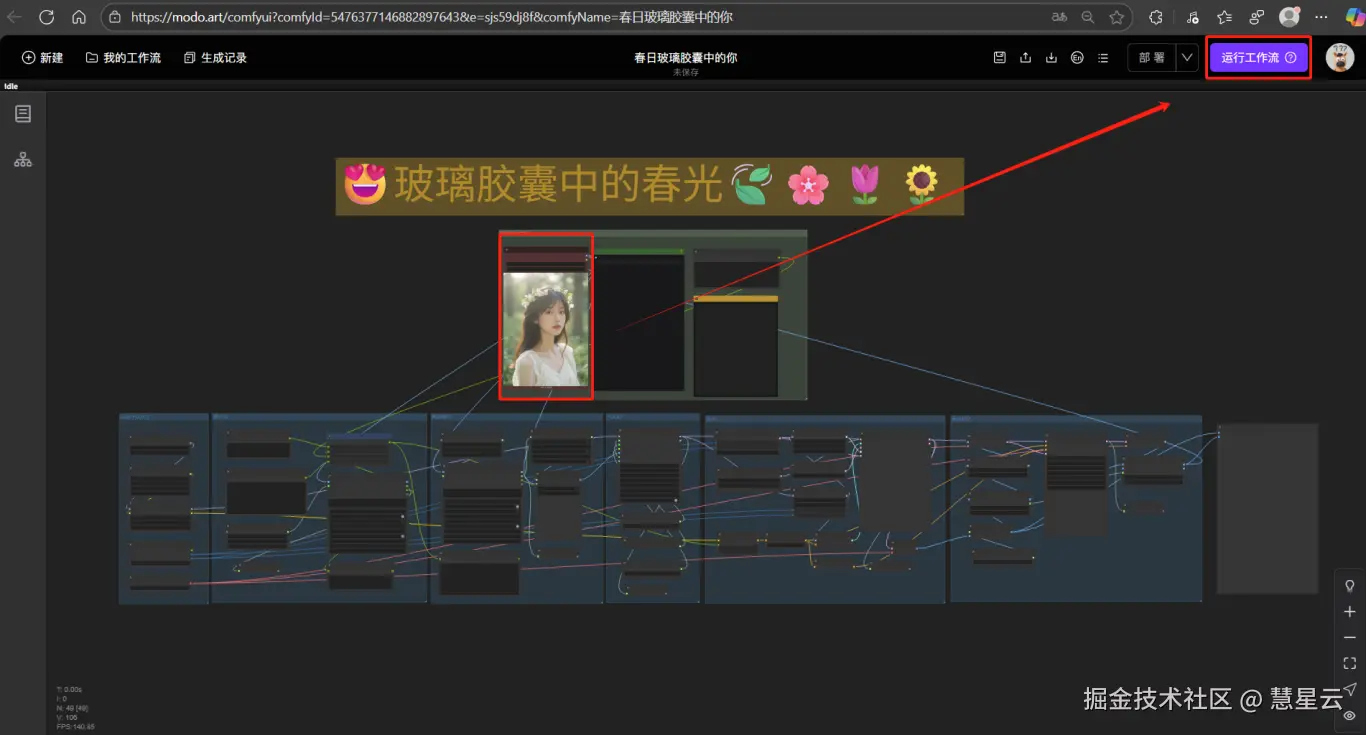Screen dimensions: 1366x735
Task: Save the workflow with the floppy-disk icon
Action: [1000, 58]
